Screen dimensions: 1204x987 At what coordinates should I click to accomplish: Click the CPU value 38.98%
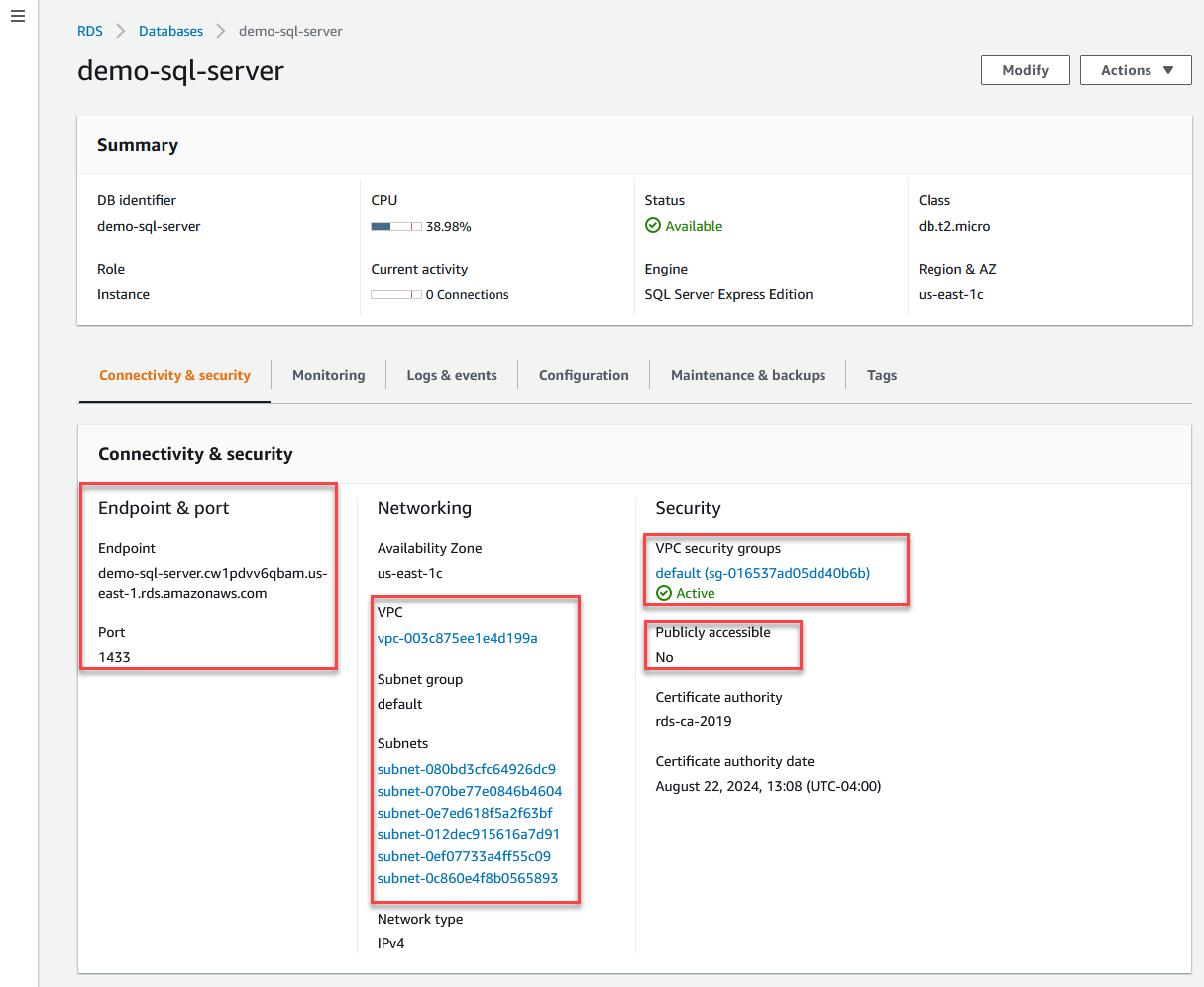(449, 227)
